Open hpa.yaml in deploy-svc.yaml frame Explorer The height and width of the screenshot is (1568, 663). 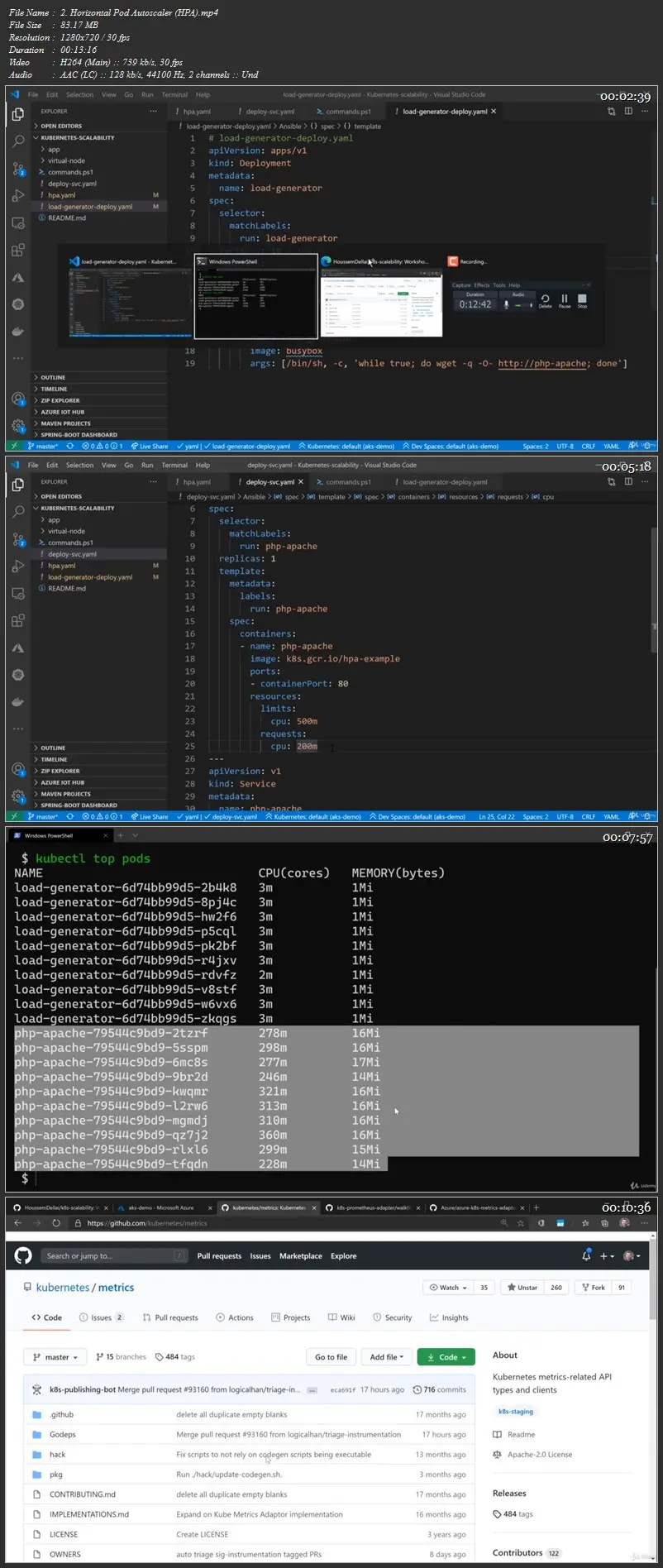[x=61, y=566]
